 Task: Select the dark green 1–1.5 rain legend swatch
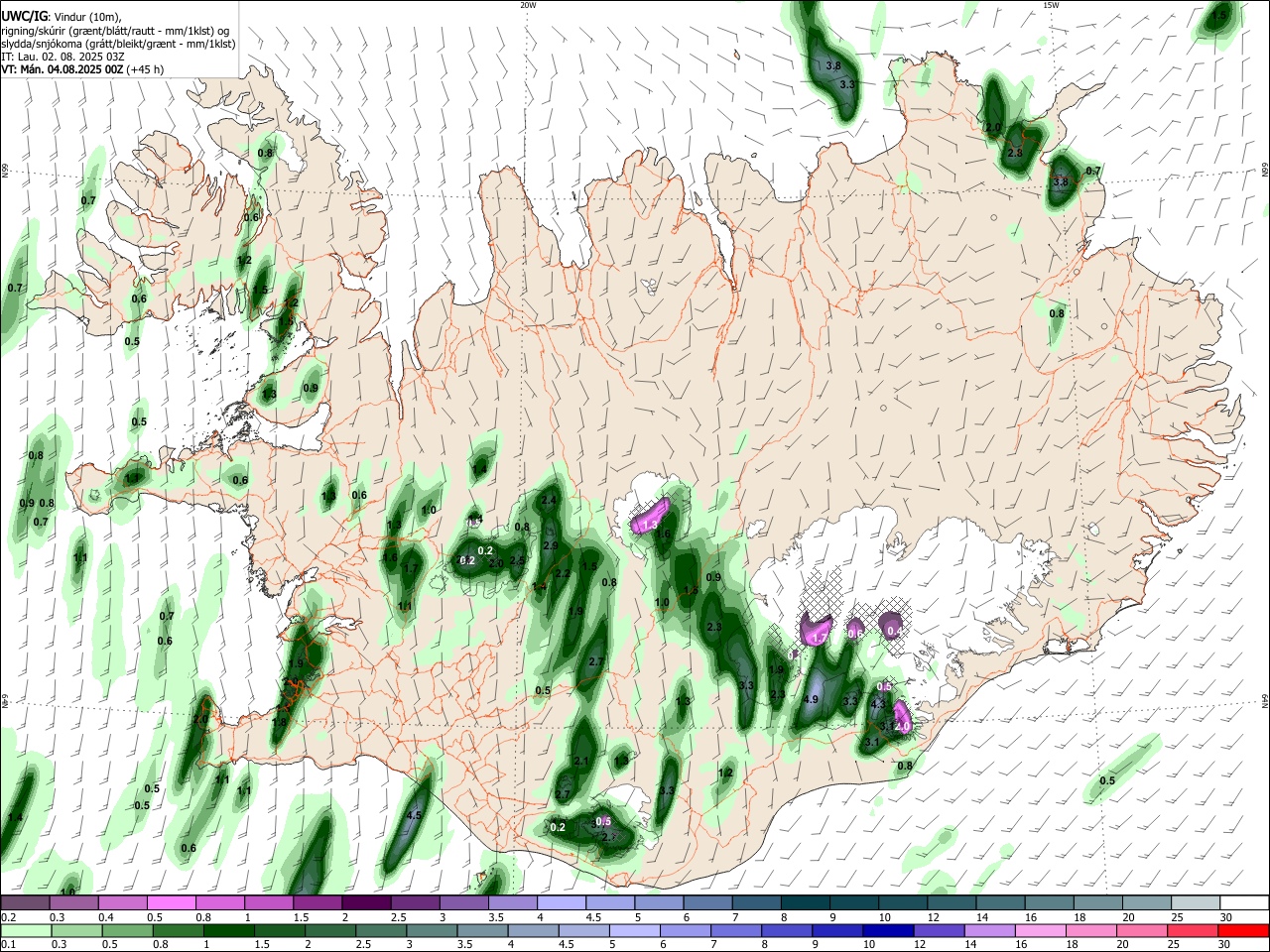(x=229, y=931)
